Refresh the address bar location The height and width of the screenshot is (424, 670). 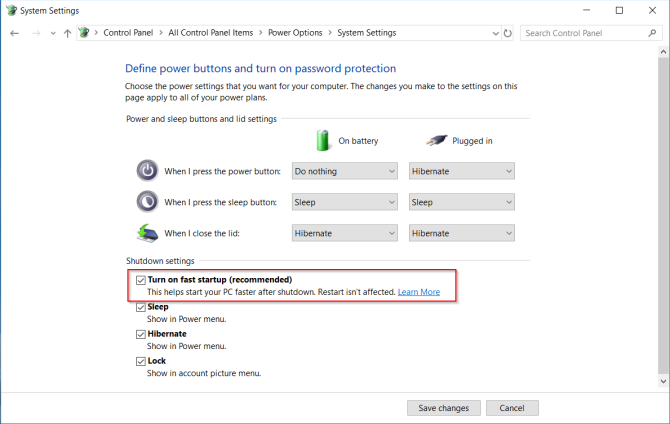(507, 33)
